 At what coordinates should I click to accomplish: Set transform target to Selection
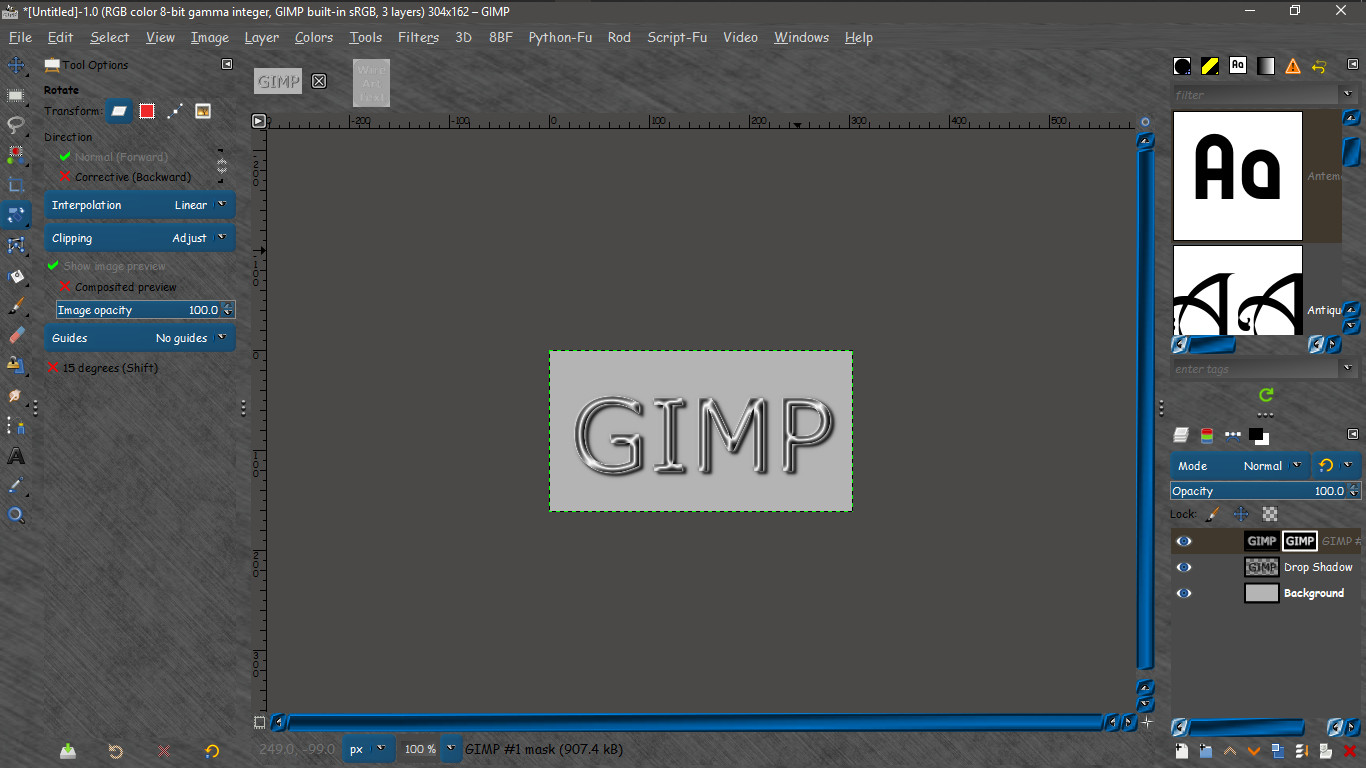[147, 111]
